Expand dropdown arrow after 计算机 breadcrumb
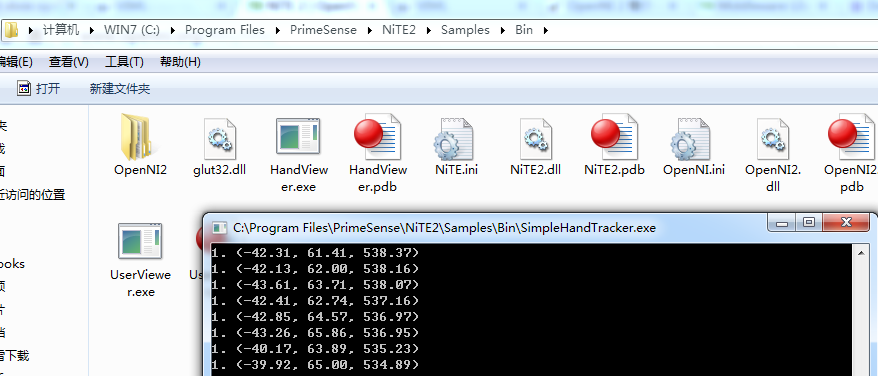Screen dimensions: 878x376 pyautogui.click(x=92, y=30)
